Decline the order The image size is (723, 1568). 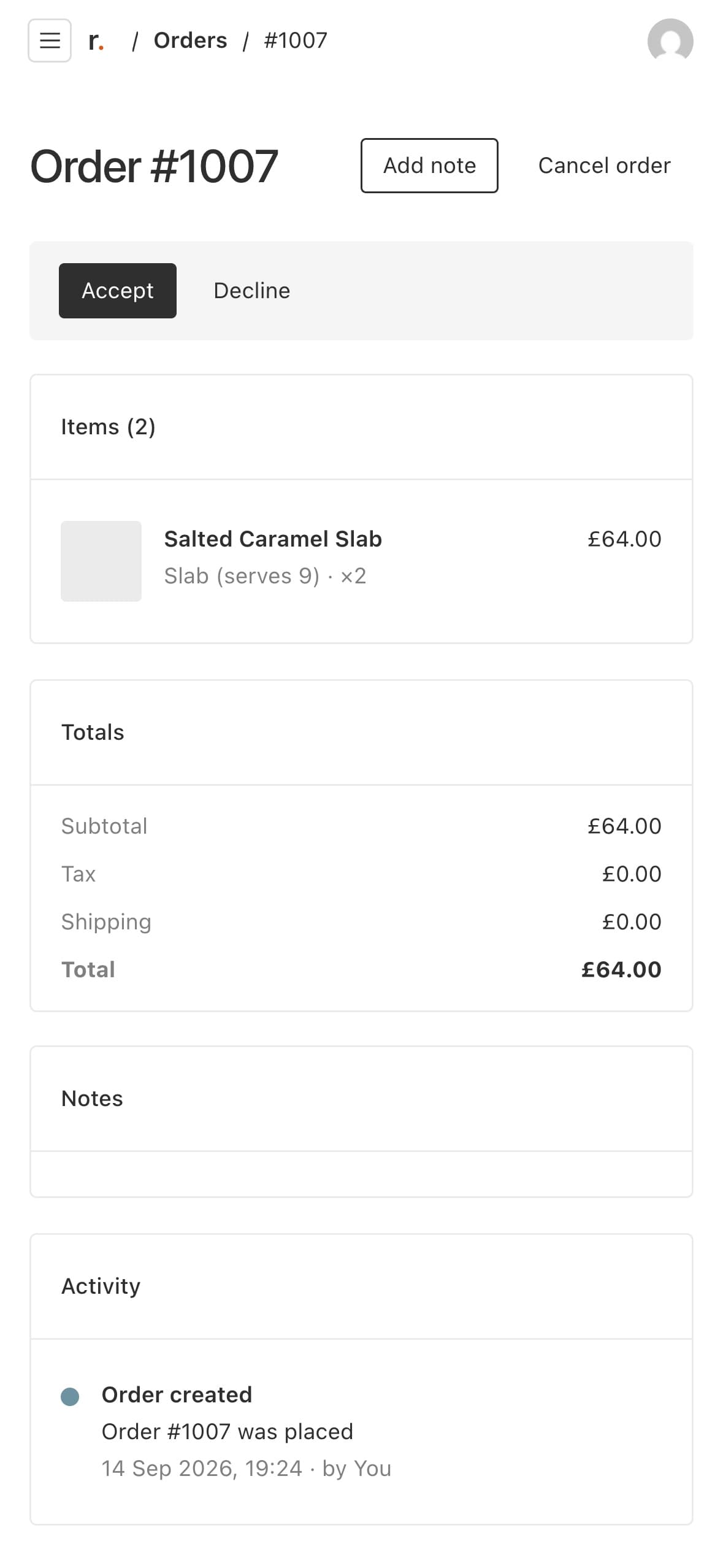(252, 291)
